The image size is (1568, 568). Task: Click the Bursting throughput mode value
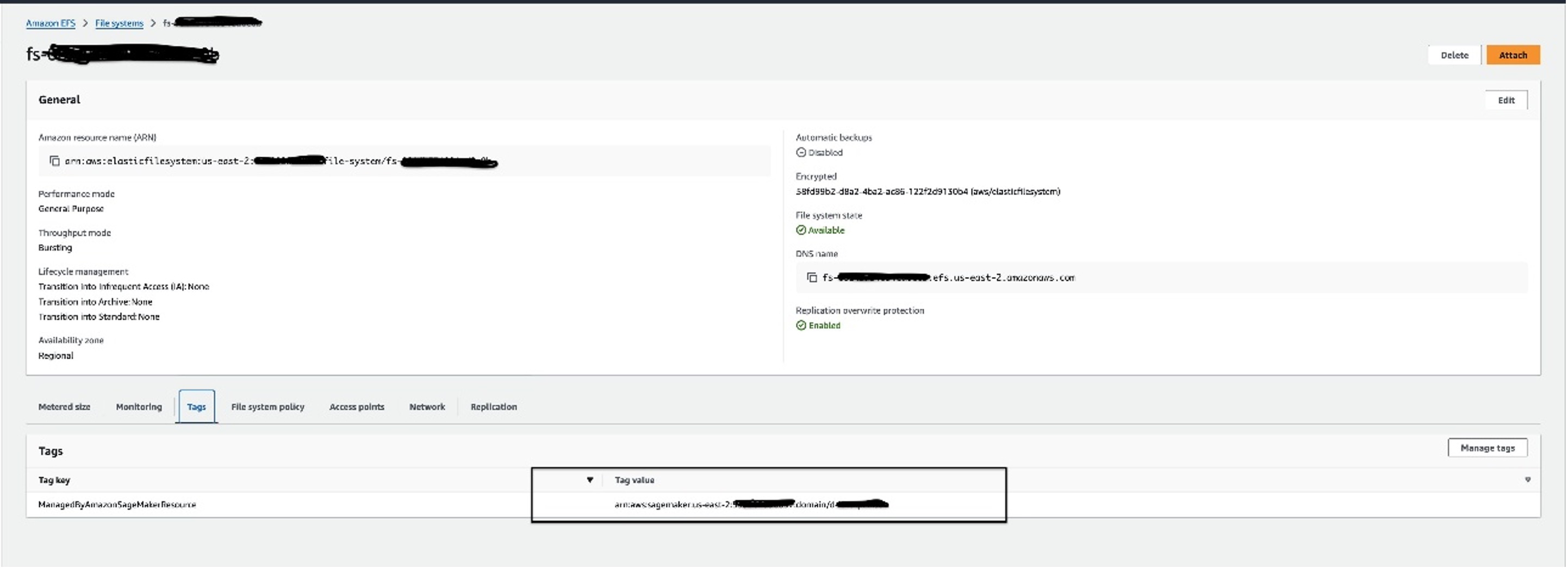(55, 247)
